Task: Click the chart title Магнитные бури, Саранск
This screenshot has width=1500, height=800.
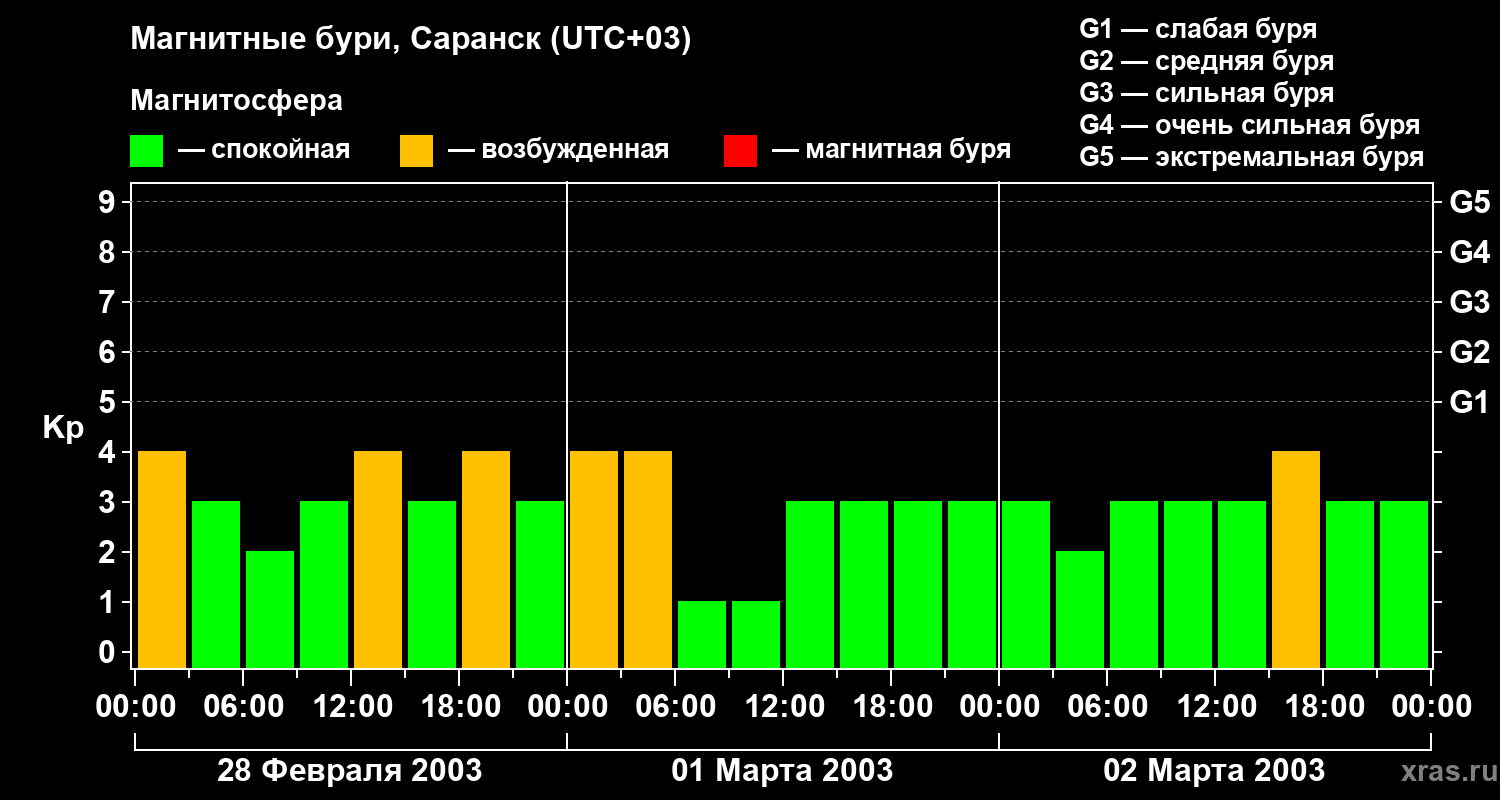Action: coord(411,40)
